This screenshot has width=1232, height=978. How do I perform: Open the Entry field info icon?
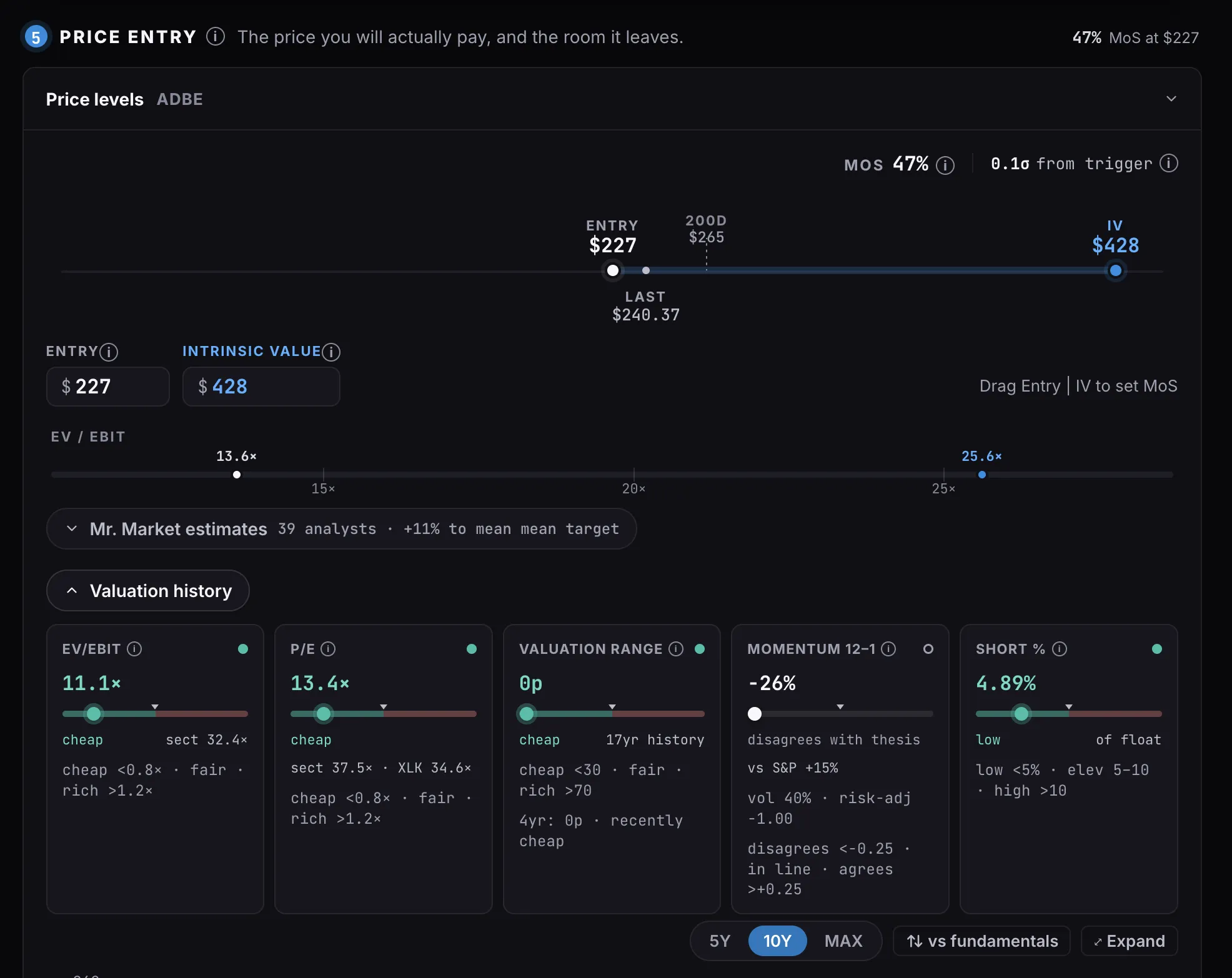[x=109, y=352]
